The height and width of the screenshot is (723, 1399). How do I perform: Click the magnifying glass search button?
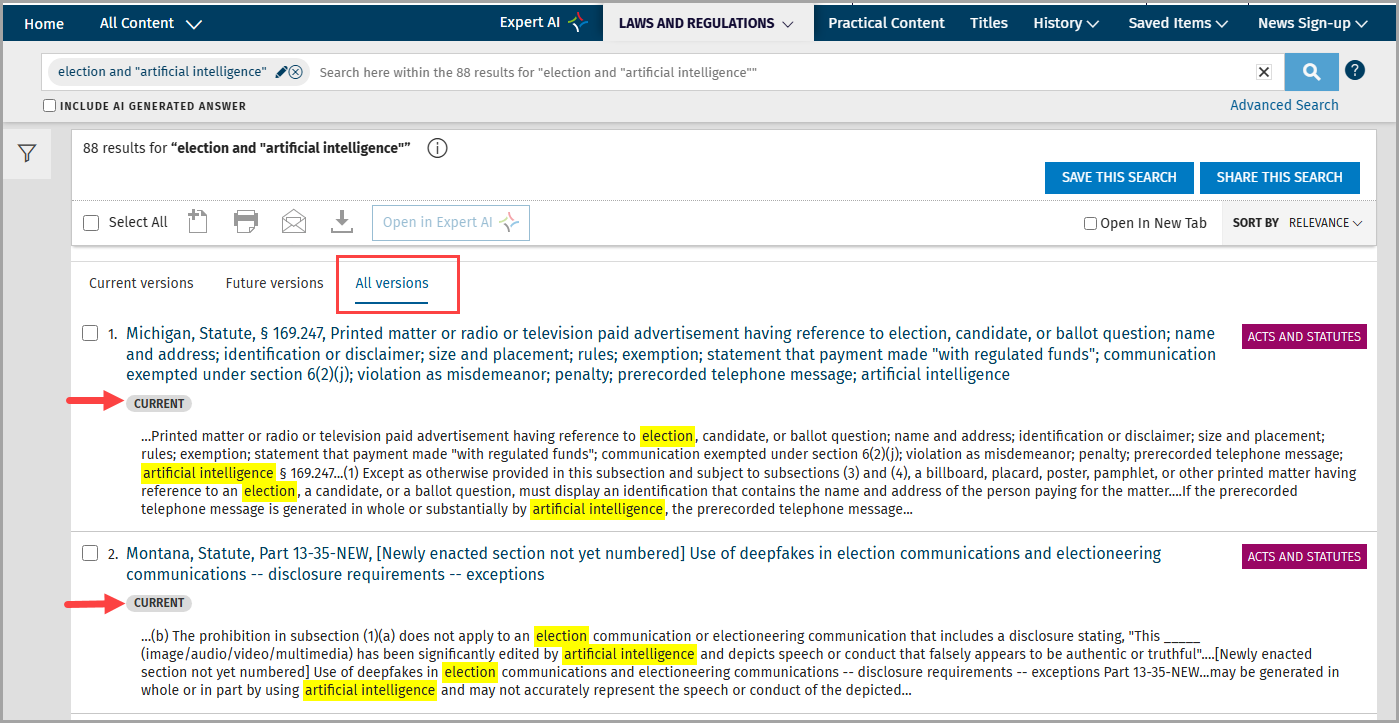tap(1311, 71)
